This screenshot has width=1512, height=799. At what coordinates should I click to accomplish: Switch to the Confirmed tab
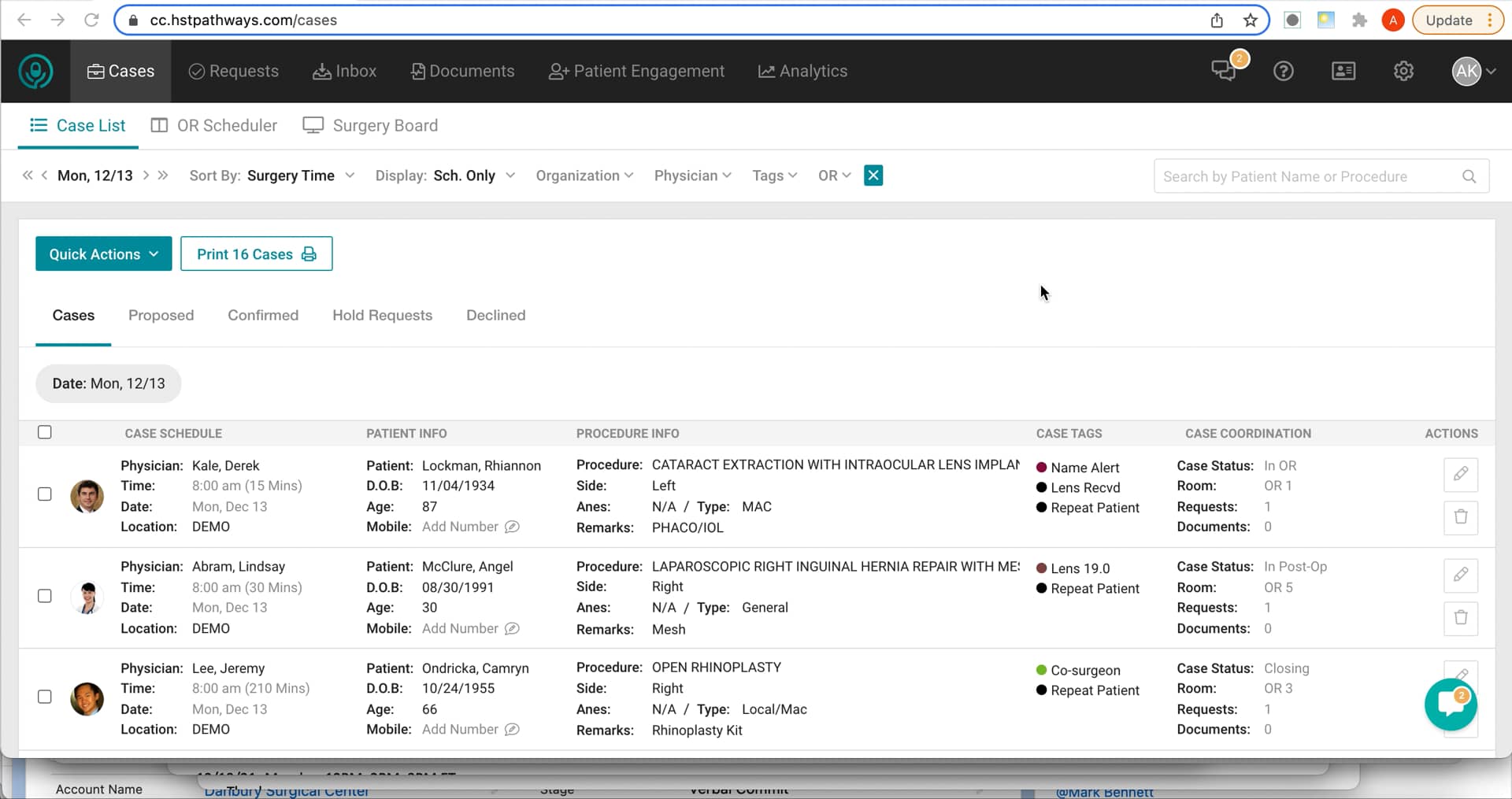[263, 315]
